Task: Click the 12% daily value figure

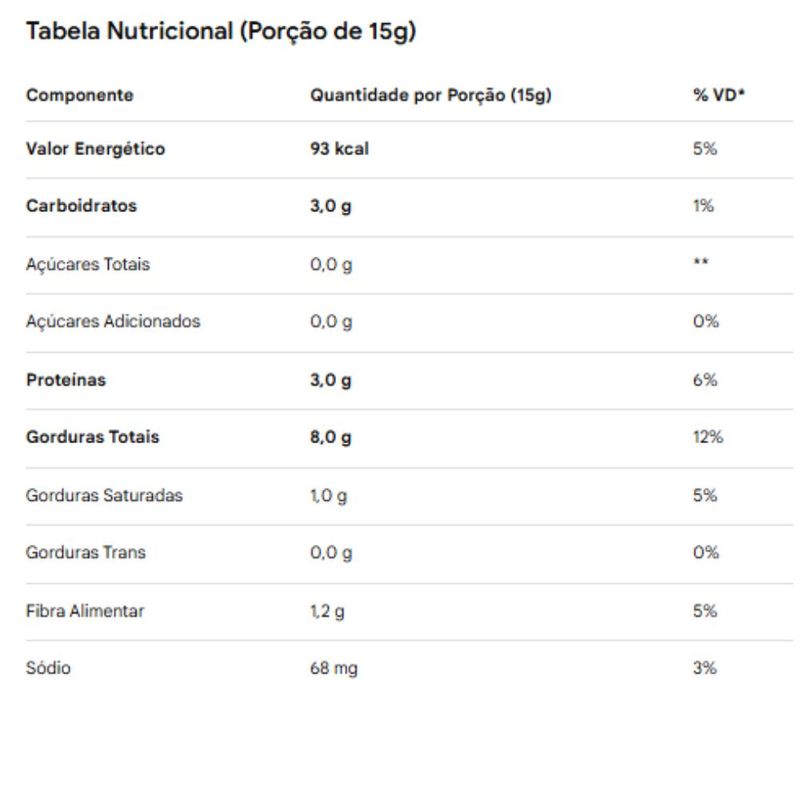Action: pos(708,437)
